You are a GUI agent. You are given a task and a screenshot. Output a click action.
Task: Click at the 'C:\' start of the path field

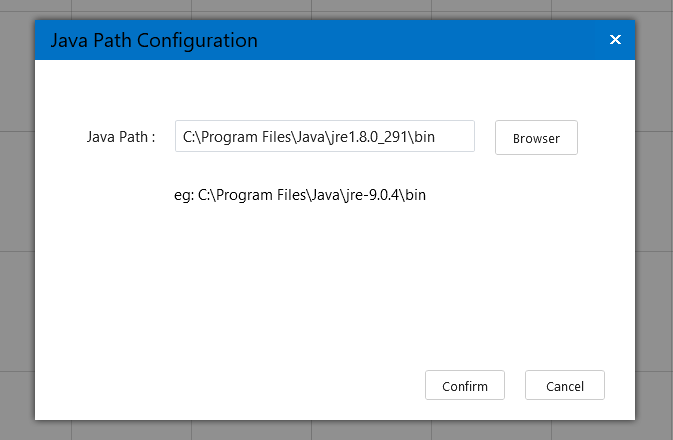191,137
